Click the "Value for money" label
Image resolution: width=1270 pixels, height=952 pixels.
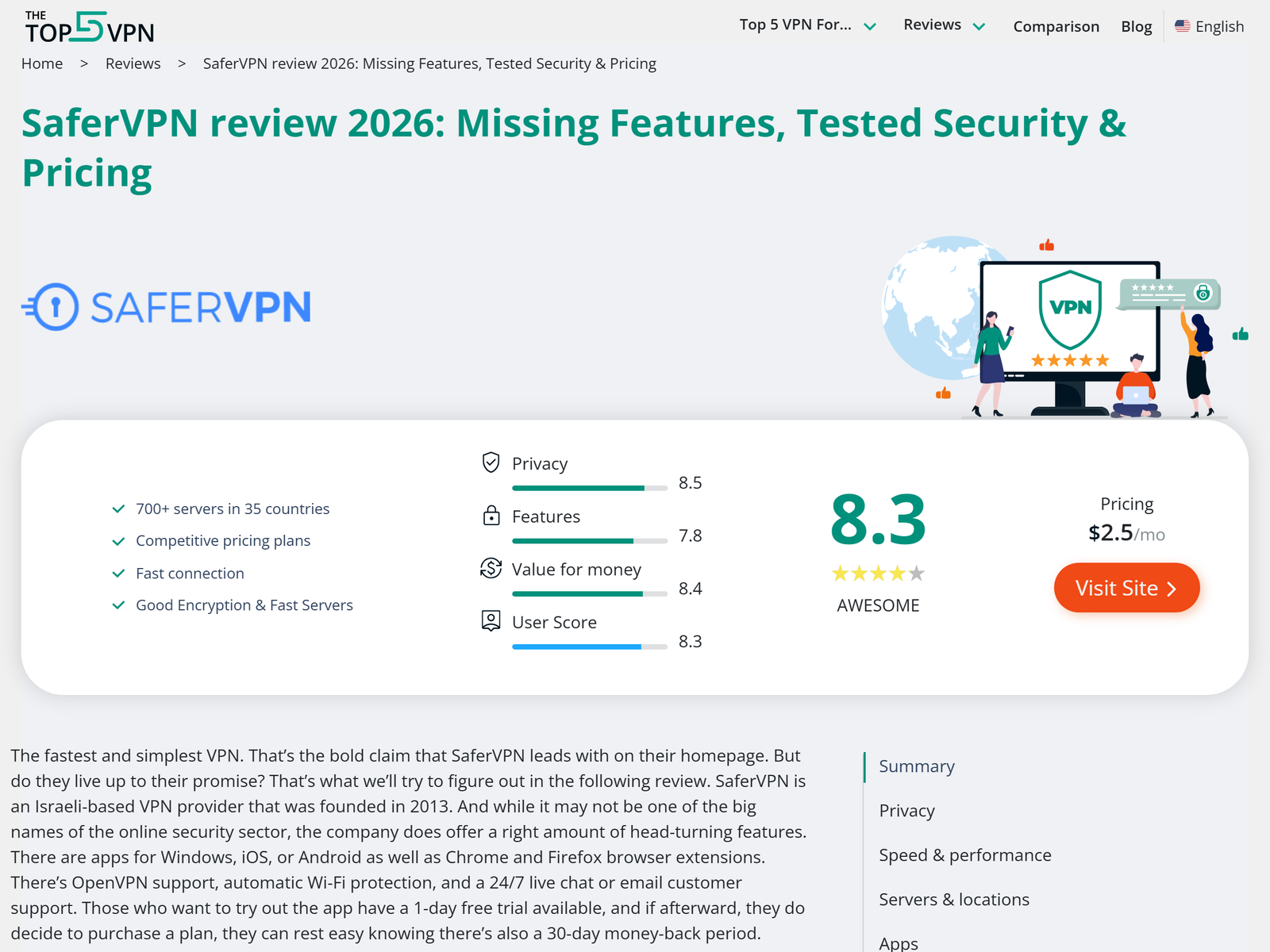576,570
